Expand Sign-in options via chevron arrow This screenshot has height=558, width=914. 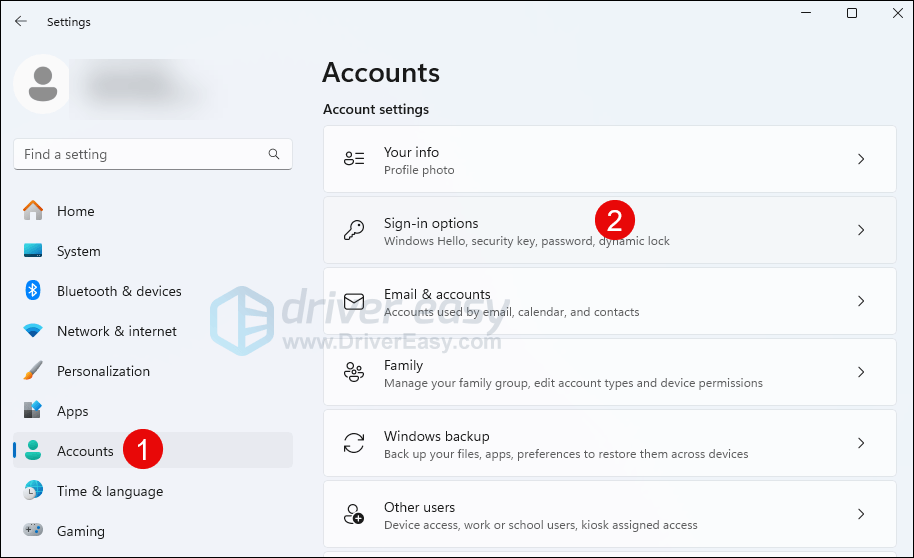click(x=861, y=231)
